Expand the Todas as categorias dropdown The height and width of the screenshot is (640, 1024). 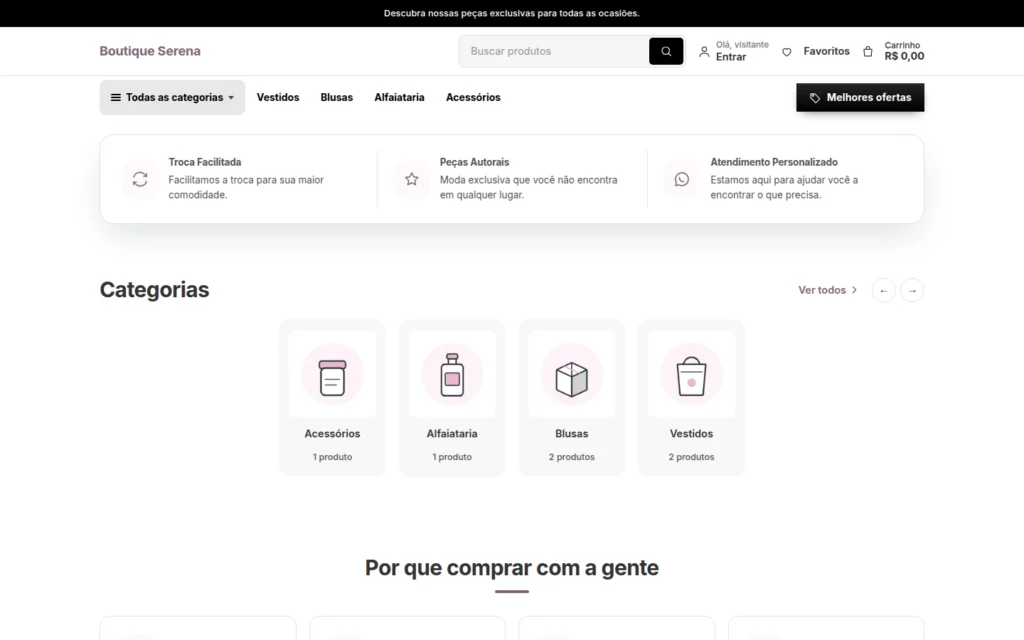172,97
